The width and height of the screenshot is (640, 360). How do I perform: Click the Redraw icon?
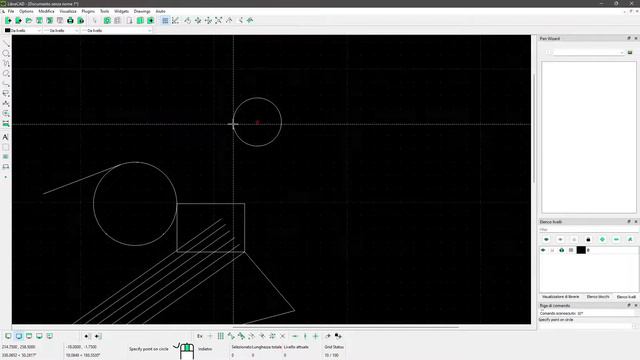pyautogui.click(x=187, y=20)
